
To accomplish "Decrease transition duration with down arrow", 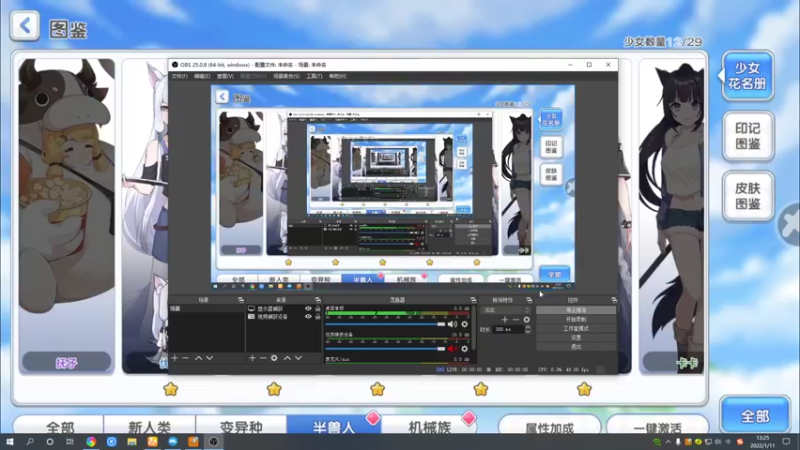I will [528, 332].
